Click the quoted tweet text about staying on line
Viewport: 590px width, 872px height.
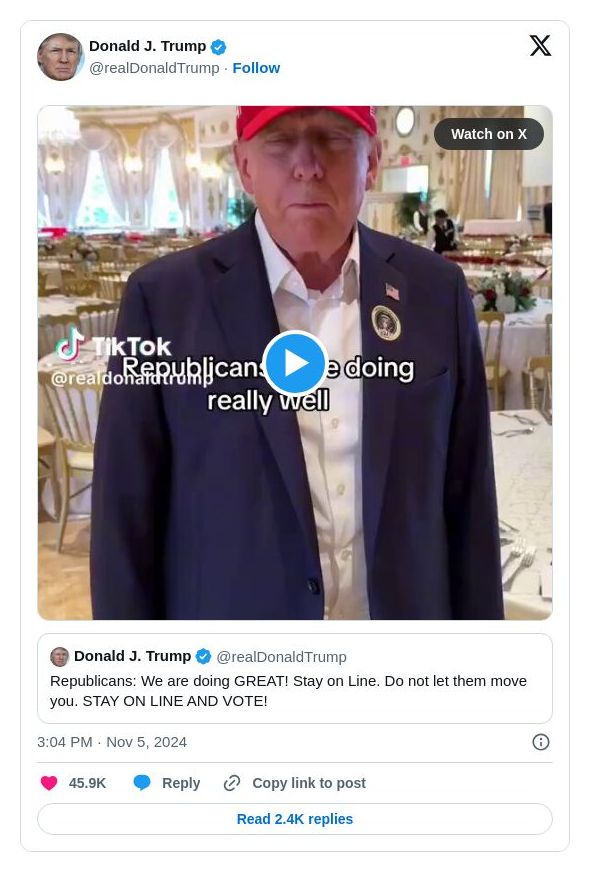[x=289, y=690]
